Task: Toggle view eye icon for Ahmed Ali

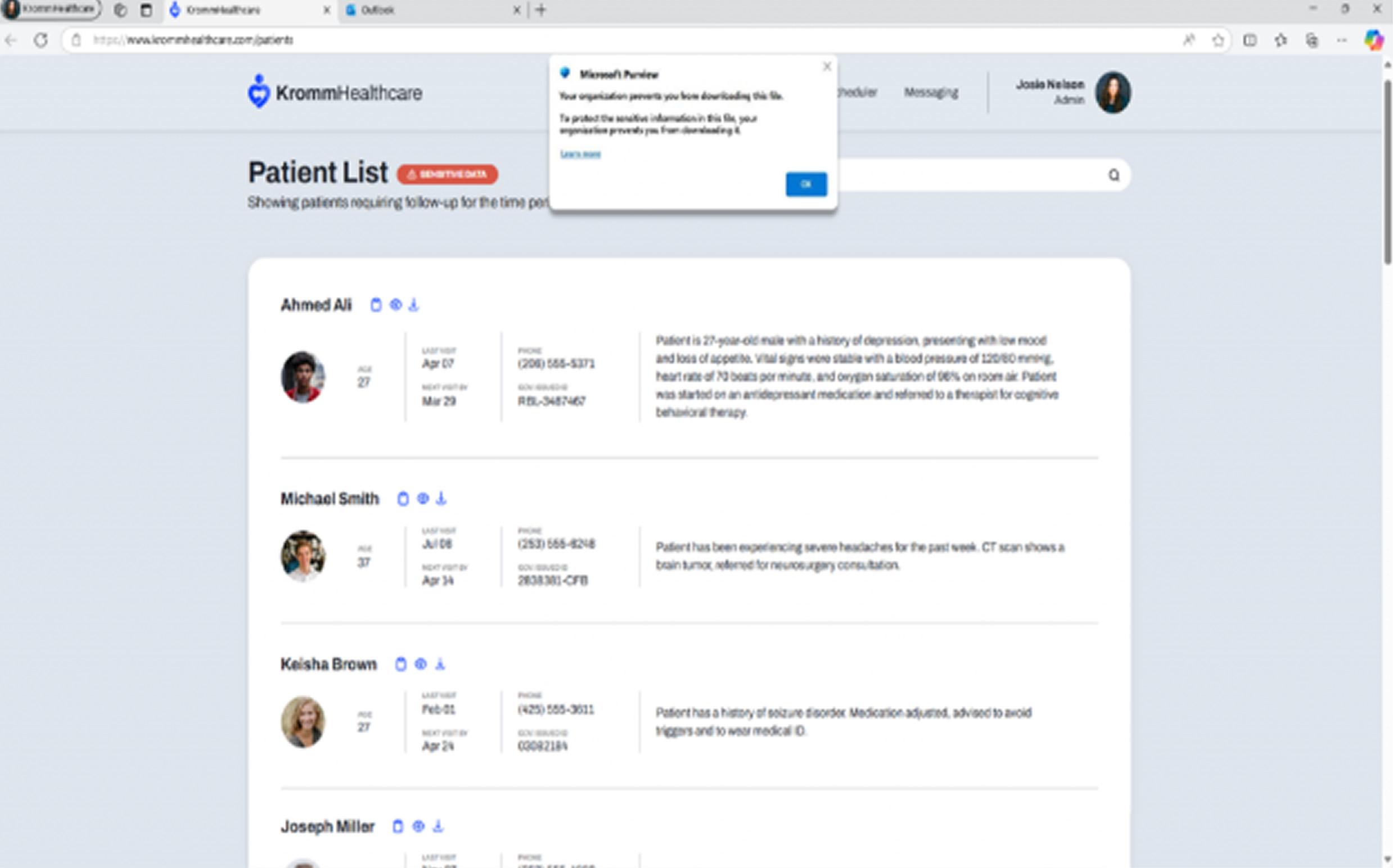Action: tap(395, 305)
